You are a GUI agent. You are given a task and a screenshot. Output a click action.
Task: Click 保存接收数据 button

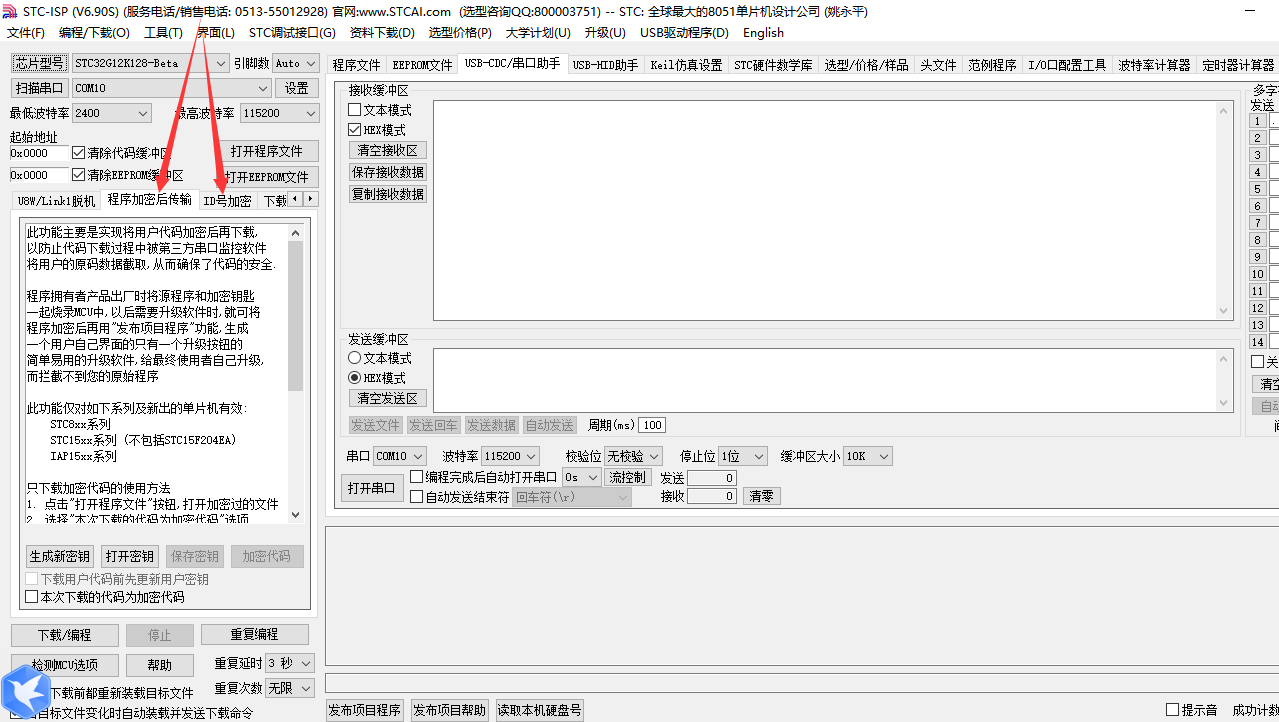click(388, 172)
